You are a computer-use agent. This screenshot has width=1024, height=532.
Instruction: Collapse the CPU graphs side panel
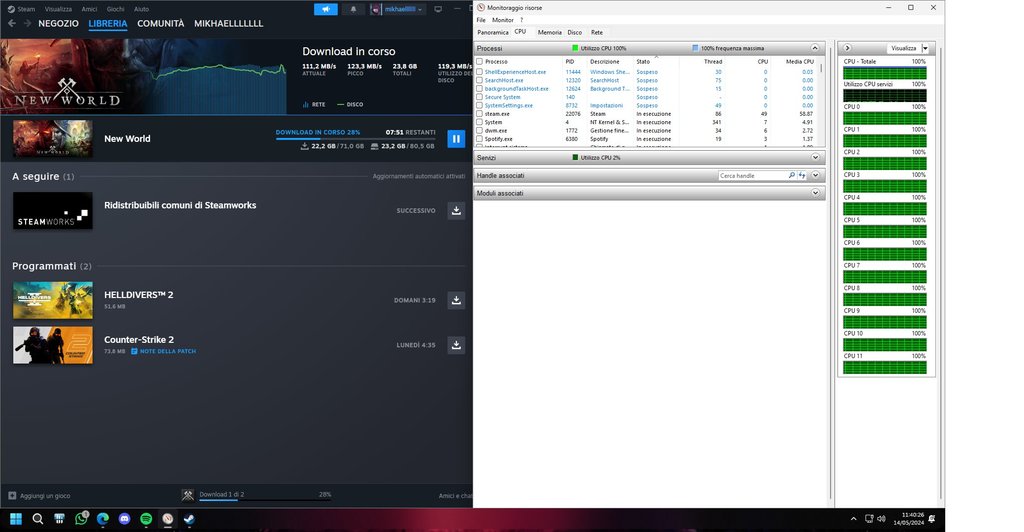pos(847,48)
